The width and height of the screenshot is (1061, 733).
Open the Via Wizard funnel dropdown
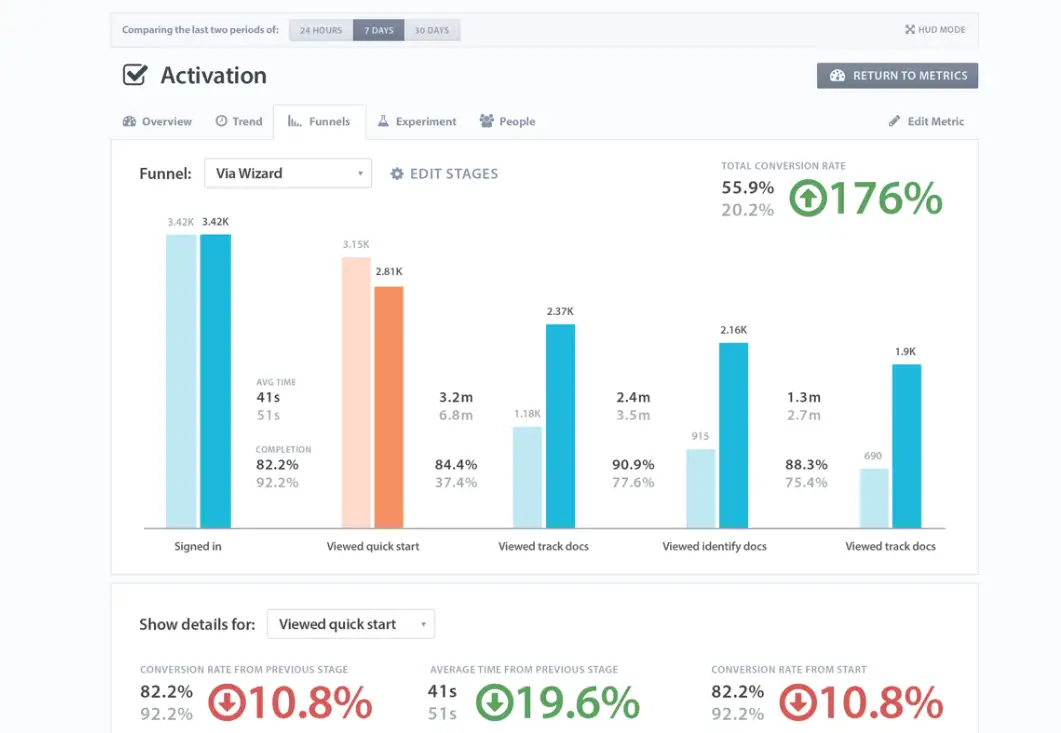[287, 174]
